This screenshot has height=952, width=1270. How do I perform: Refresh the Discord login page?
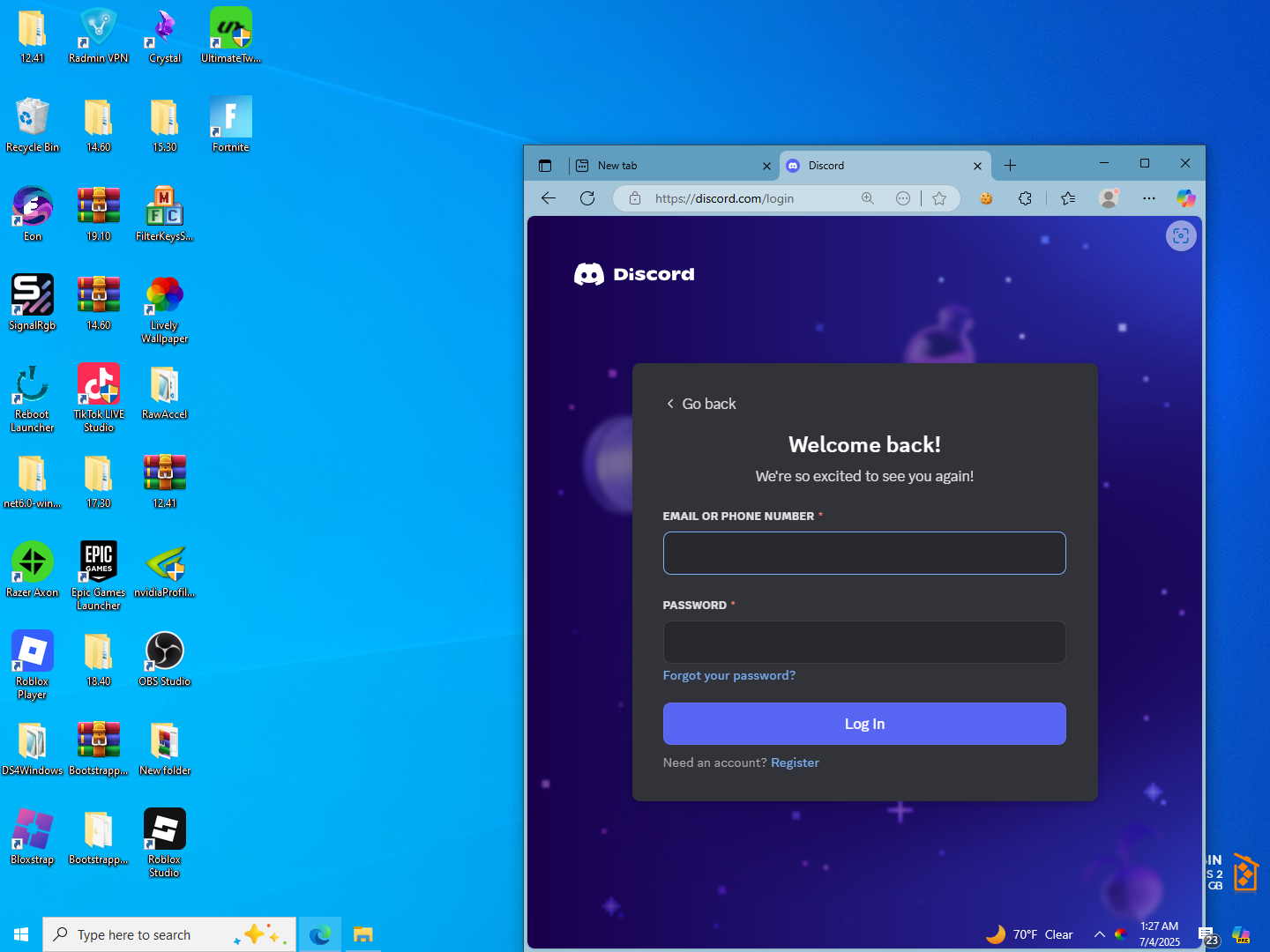click(587, 198)
